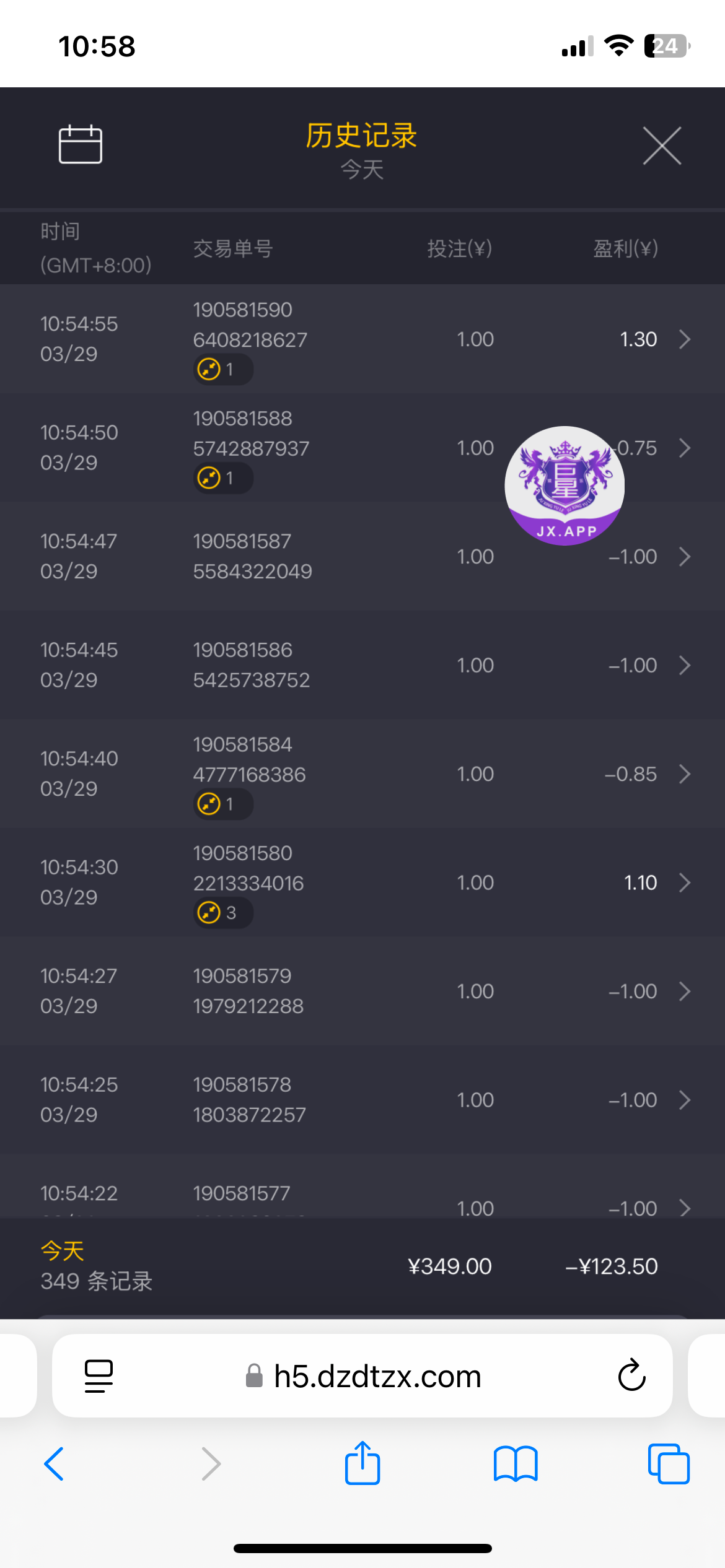Go back using Safari back arrow

pyautogui.click(x=55, y=1463)
